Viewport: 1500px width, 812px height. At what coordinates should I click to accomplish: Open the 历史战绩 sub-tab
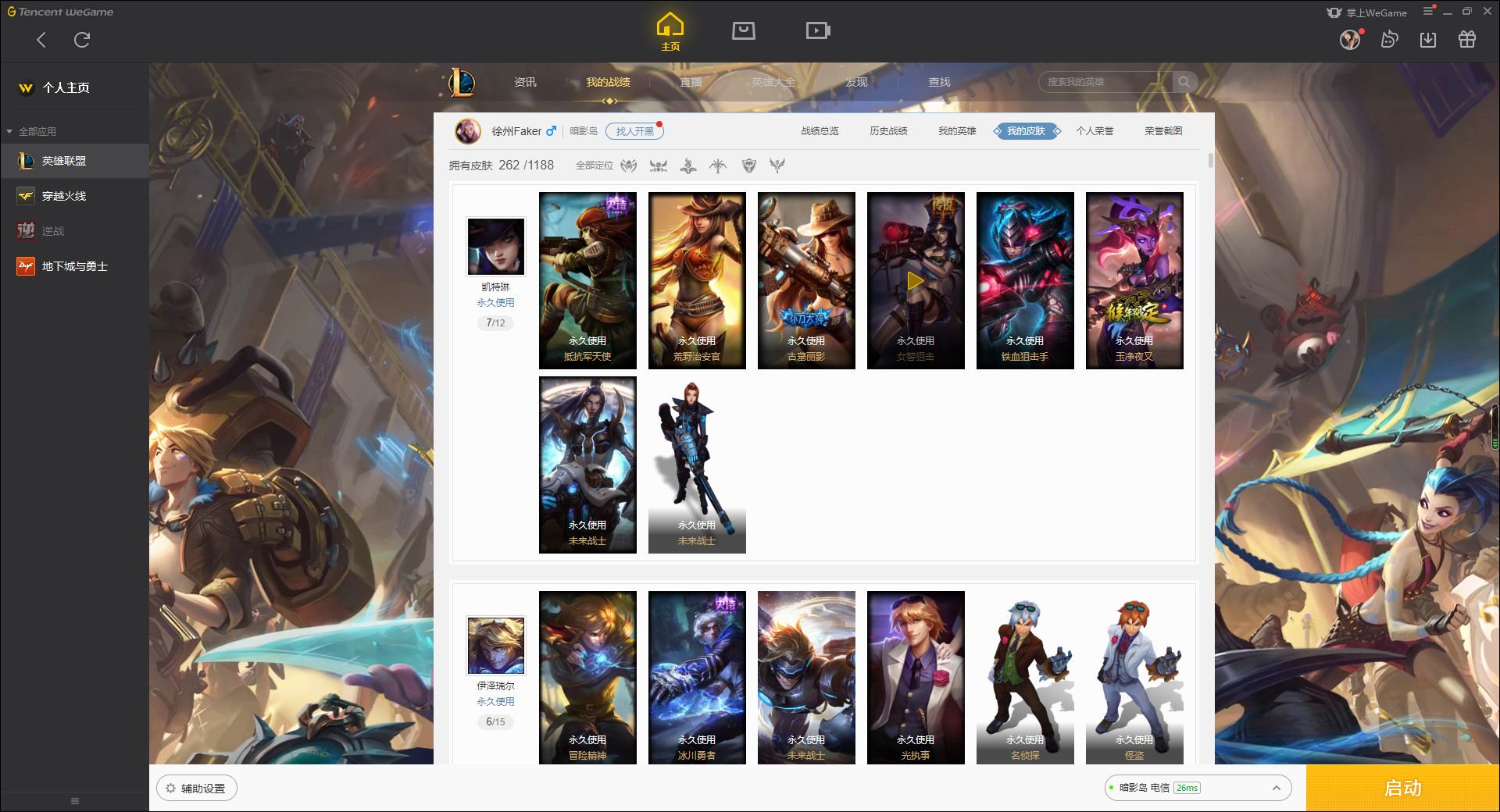[888, 131]
